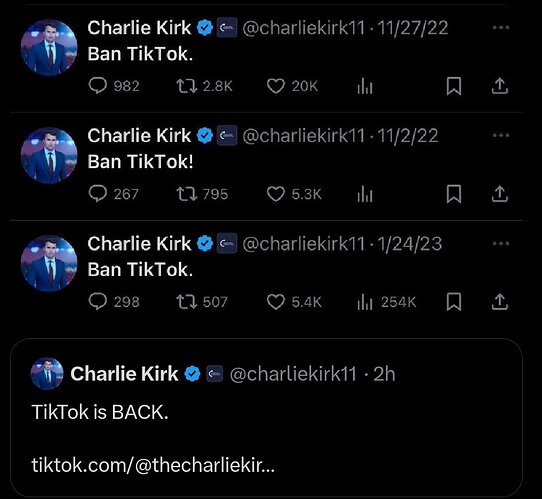Open the profile picture on the 11/27/22 tweet
The image size is (542, 499).
coord(49,47)
